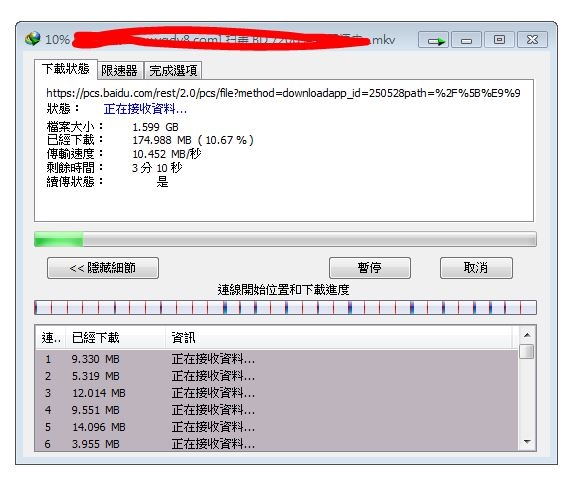Click the downloaded value 174.988 MB (10.67 %)
Viewport: 583px width, 501px height.
tap(193, 140)
